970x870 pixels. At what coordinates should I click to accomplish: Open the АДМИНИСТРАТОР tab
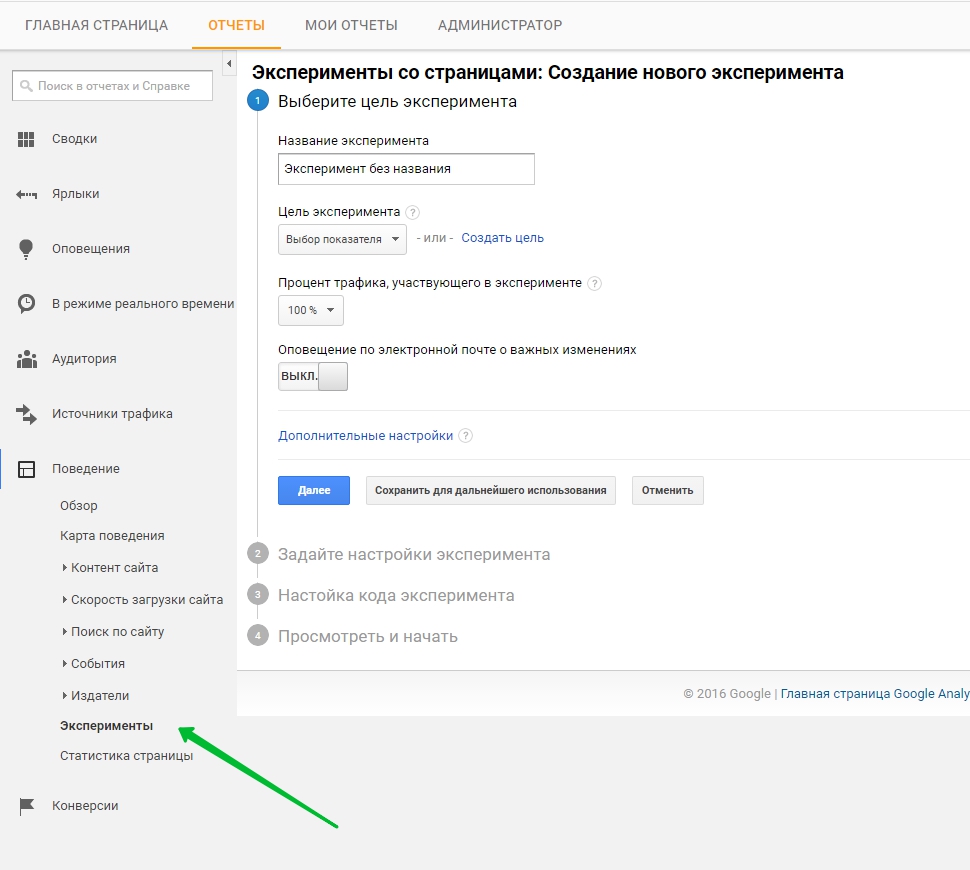[500, 25]
